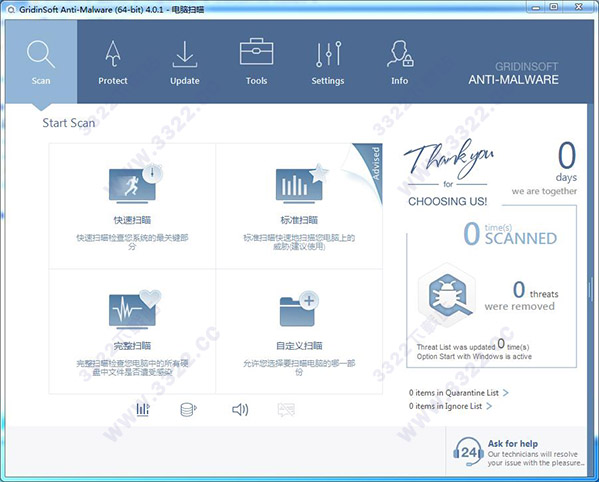599x482 pixels.
Task: Switch to the Scan tab label
Action: point(41,81)
